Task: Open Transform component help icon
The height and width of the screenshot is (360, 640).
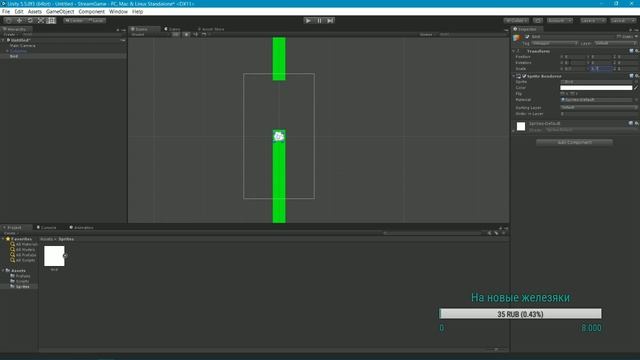Action: coord(631,51)
